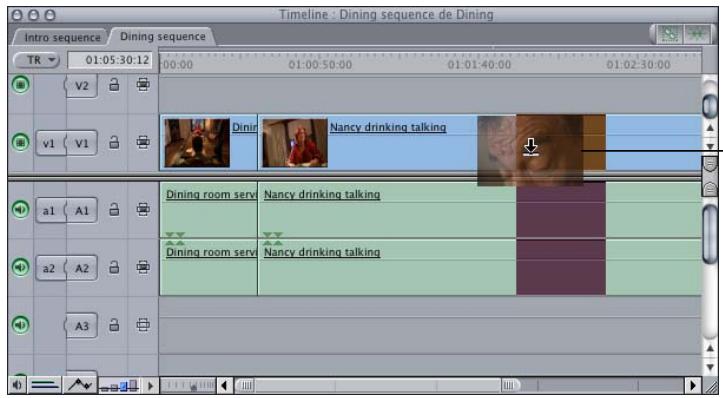
Task: Click the a2 source control
Action: (50, 268)
